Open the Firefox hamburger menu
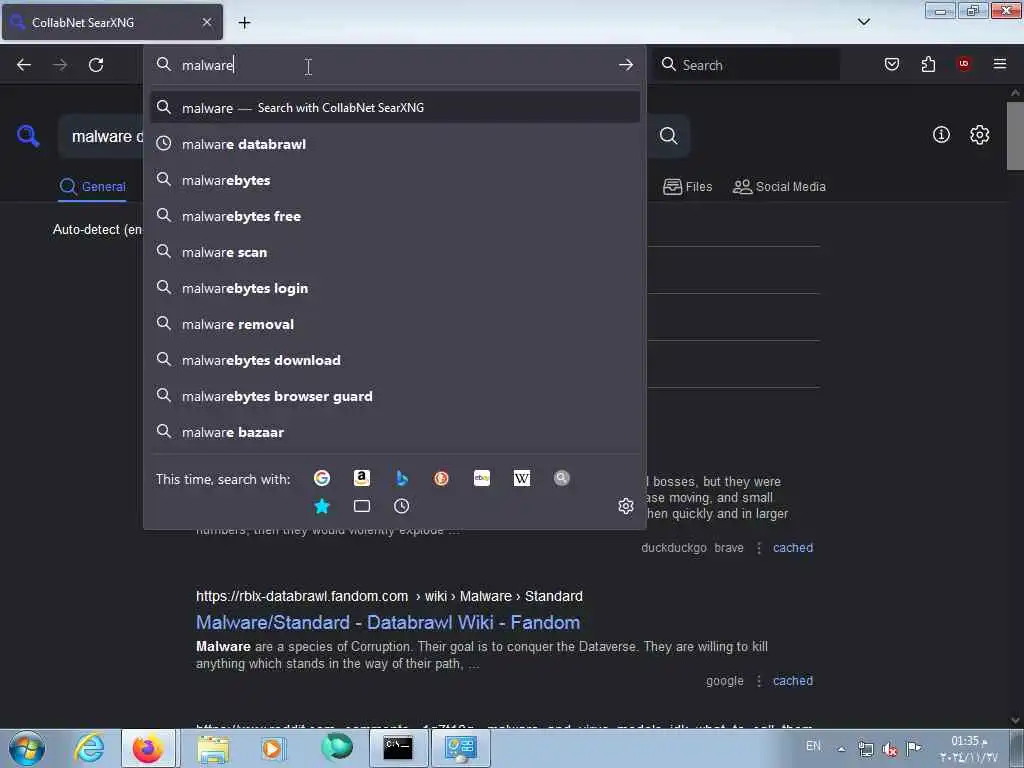 [1000, 64]
